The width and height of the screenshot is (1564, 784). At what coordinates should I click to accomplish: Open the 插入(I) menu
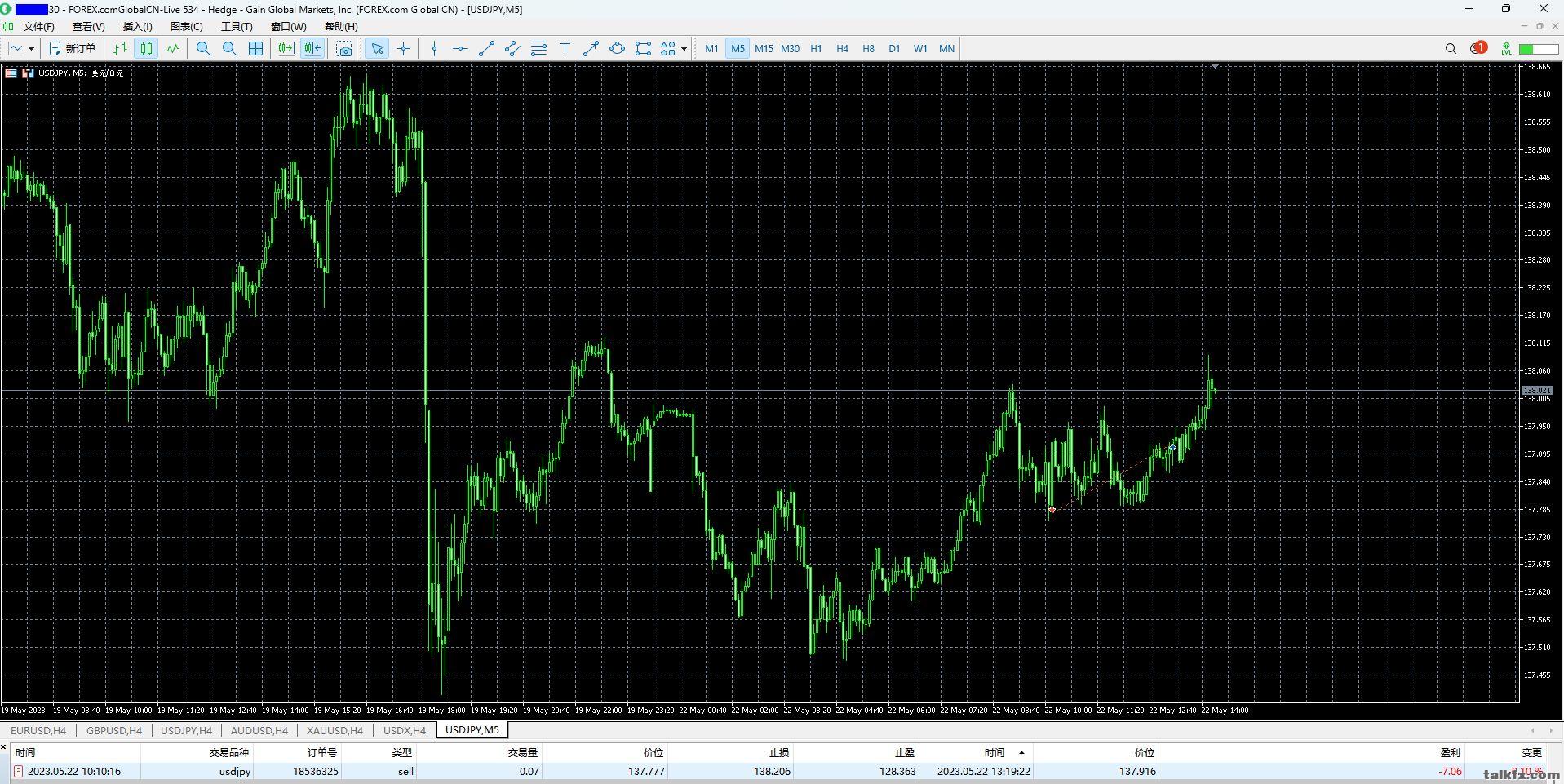(x=137, y=27)
